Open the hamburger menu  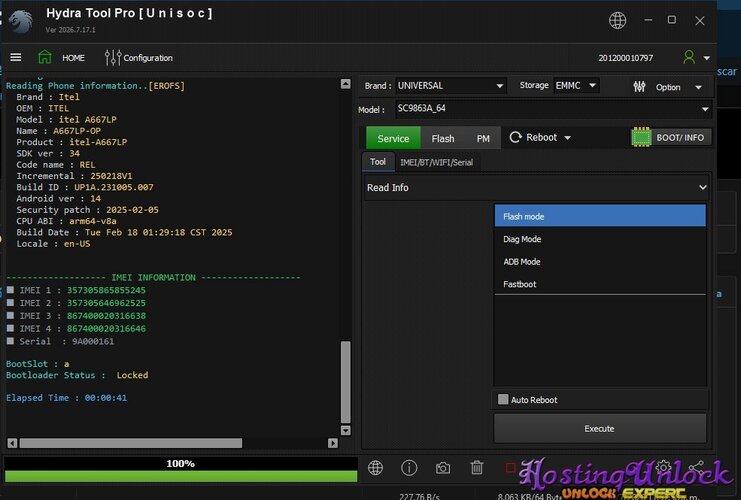16,57
